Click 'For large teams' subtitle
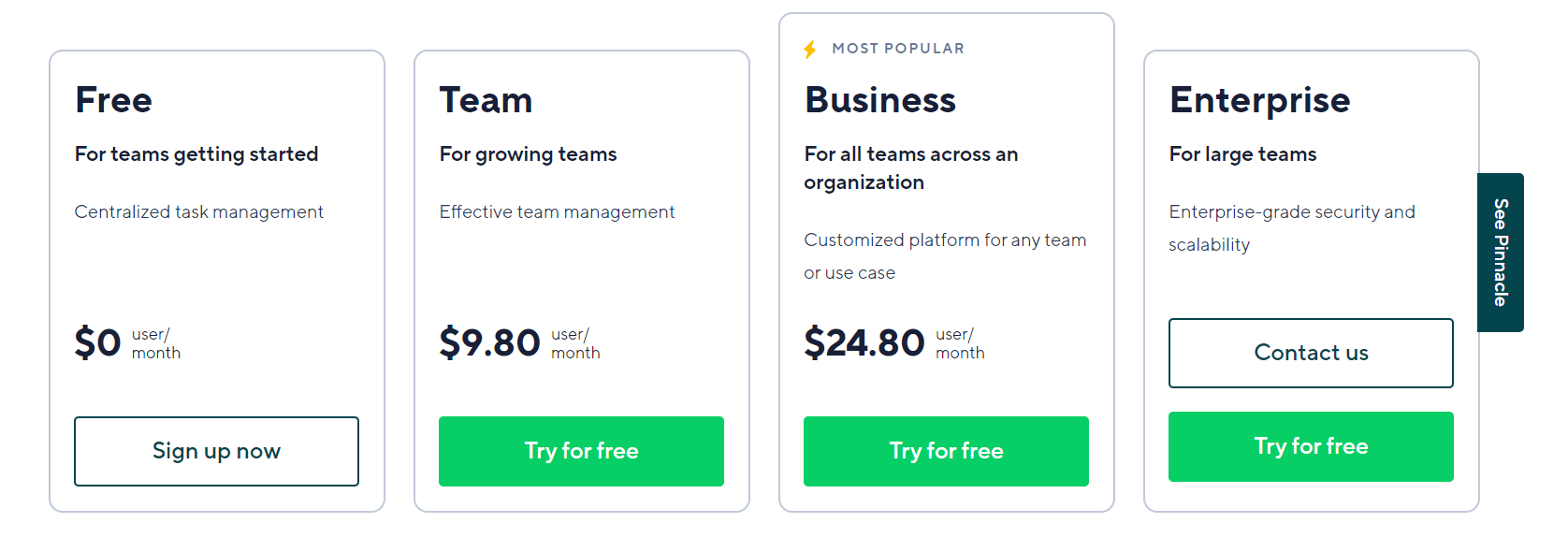Image resolution: width=1568 pixels, height=552 pixels. pyautogui.click(x=1242, y=154)
